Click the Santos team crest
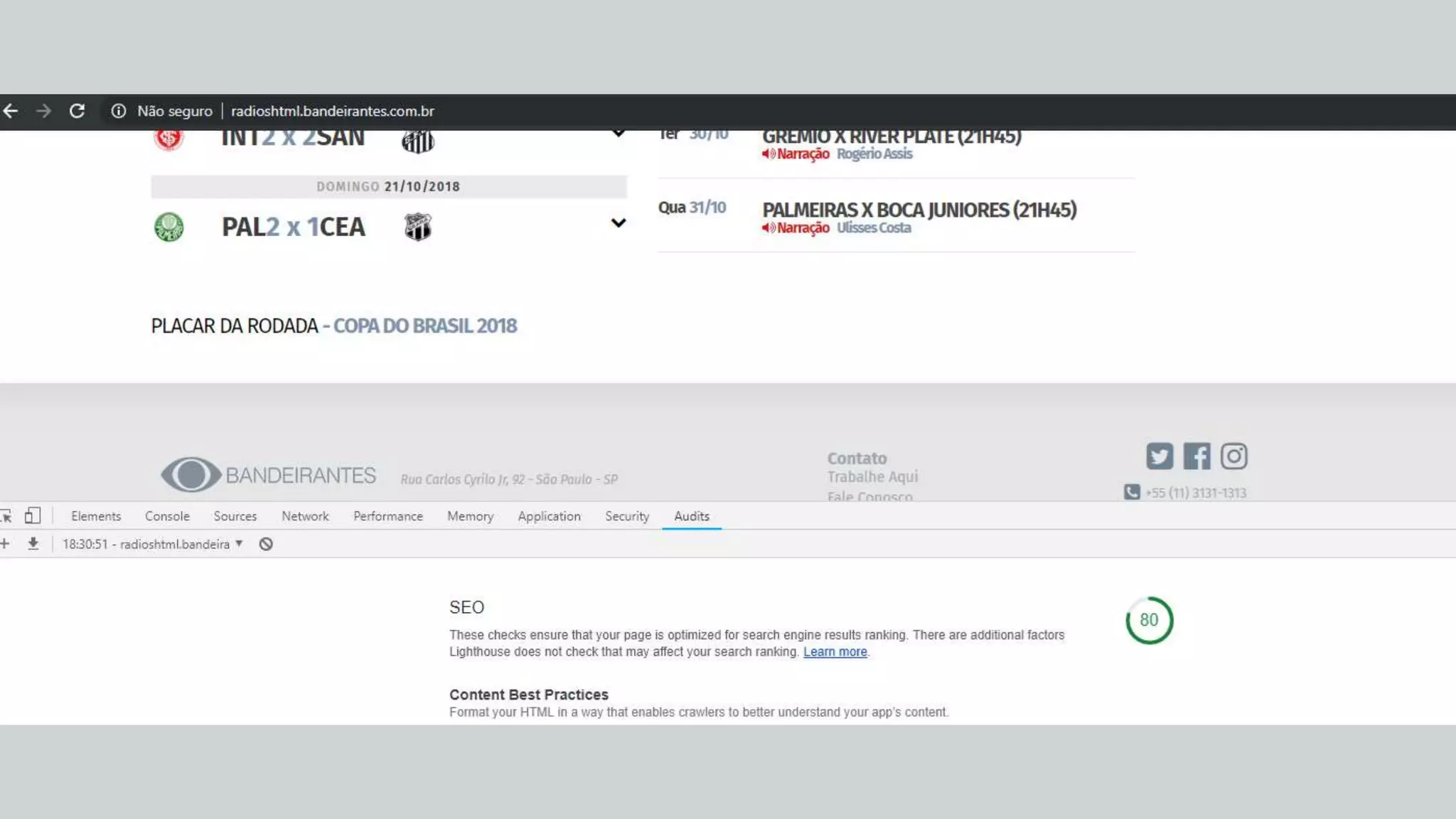This screenshot has height=819, width=1456. (x=418, y=141)
